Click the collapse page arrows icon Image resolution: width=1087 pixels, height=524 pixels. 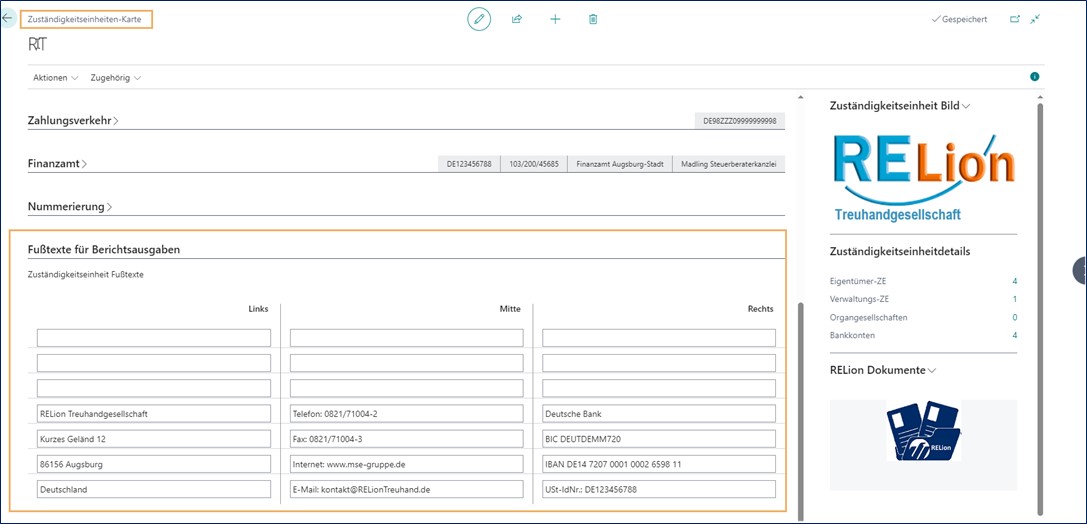tap(1035, 19)
